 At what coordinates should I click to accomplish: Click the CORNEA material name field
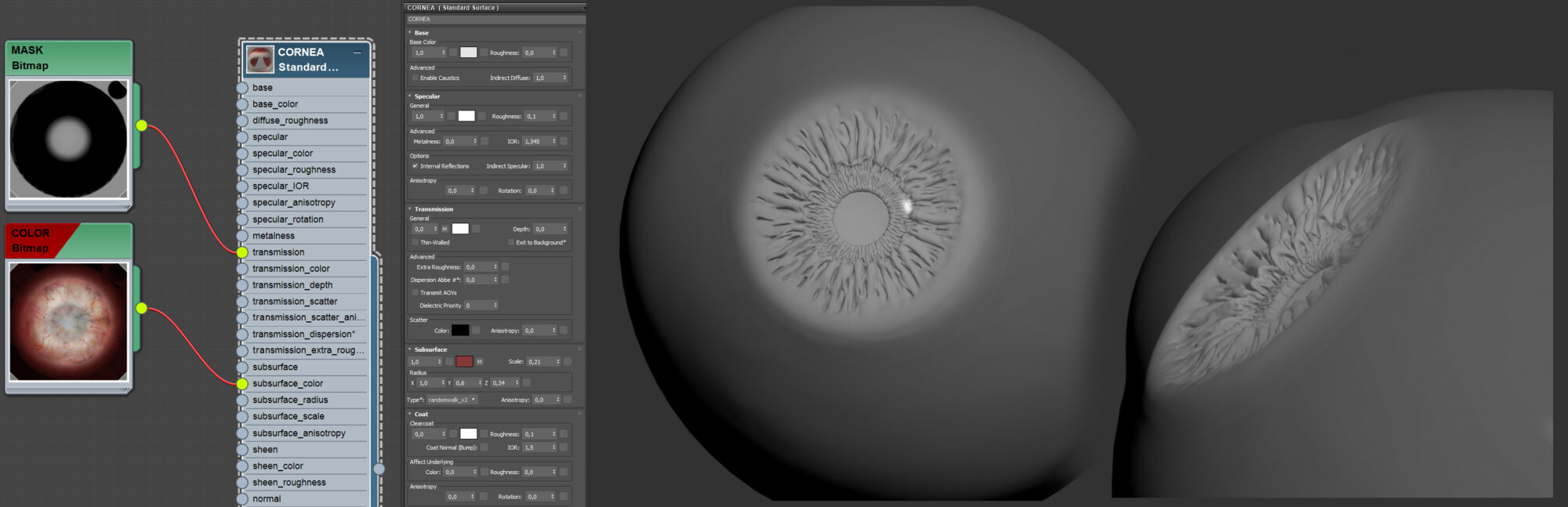(495, 20)
